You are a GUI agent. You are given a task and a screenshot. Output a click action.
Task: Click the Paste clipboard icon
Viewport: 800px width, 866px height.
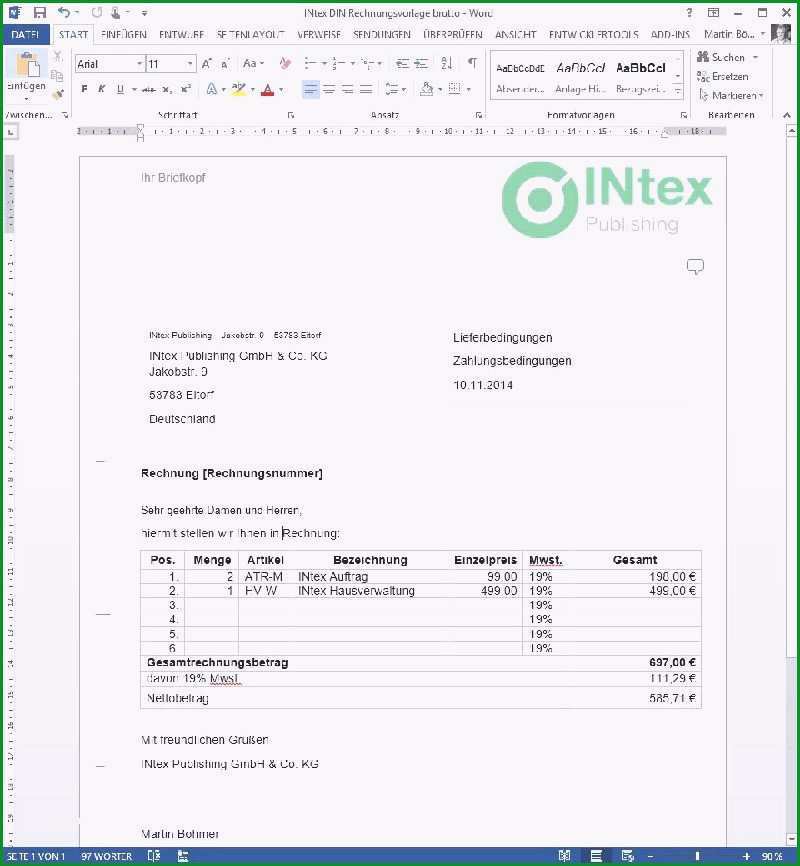(27, 65)
